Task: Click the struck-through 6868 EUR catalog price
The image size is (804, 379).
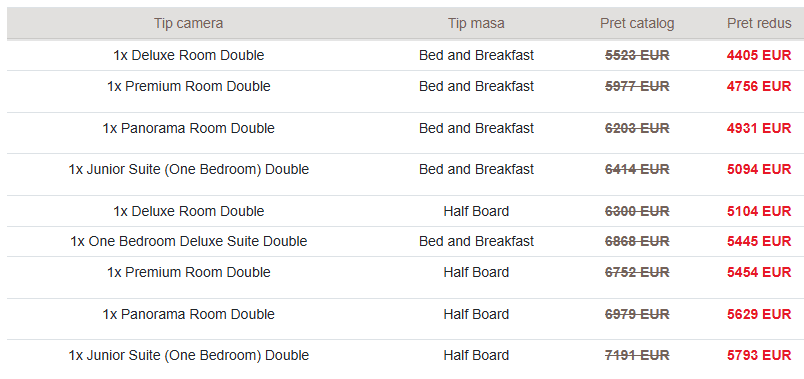Action: [x=637, y=241]
